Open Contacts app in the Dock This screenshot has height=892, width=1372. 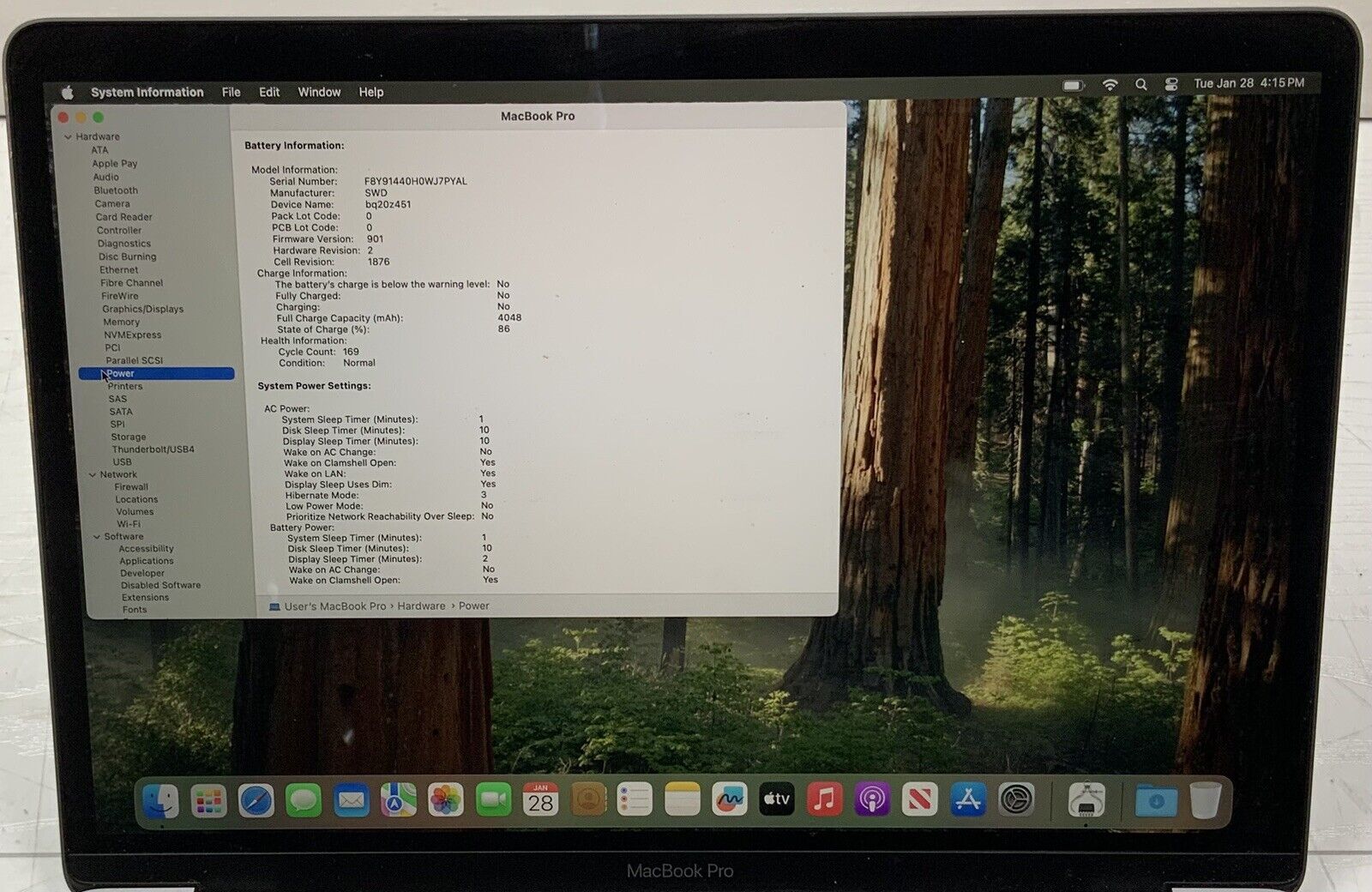(588, 799)
